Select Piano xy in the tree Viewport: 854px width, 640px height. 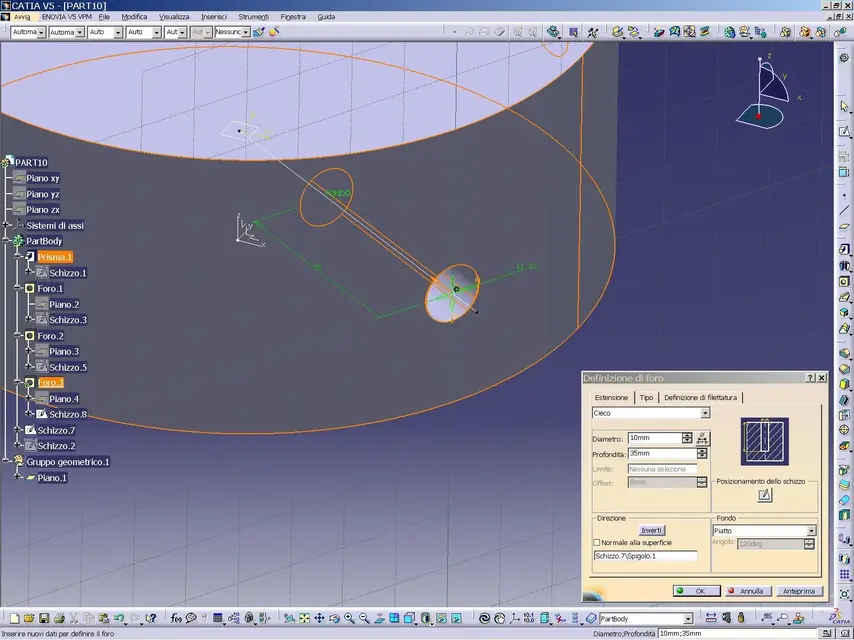click(42, 178)
